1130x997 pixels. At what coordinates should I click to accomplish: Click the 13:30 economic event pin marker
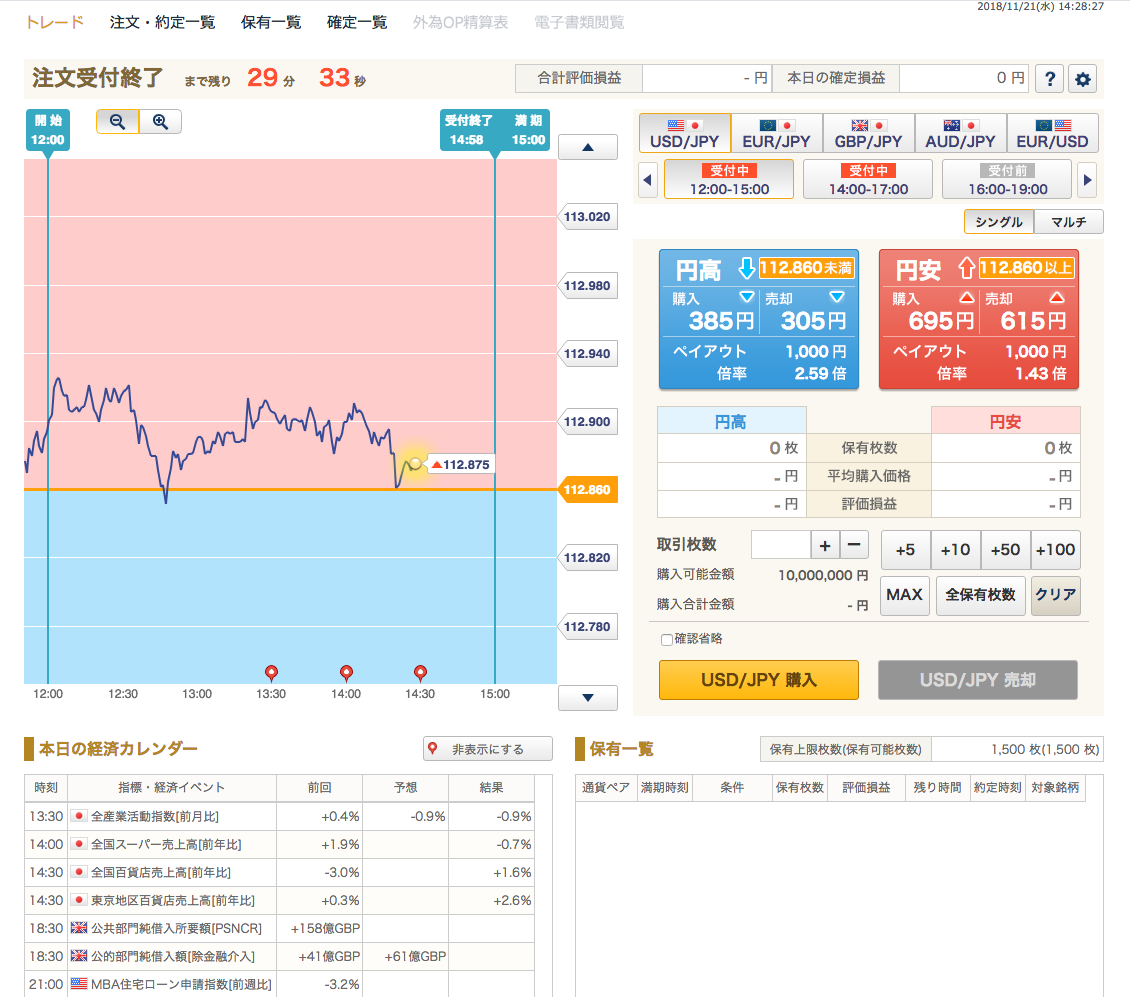coord(271,673)
